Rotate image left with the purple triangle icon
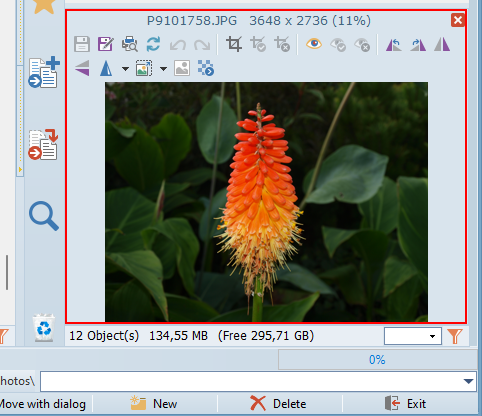The height and width of the screenshot is (416, 482). pos(394,44)
